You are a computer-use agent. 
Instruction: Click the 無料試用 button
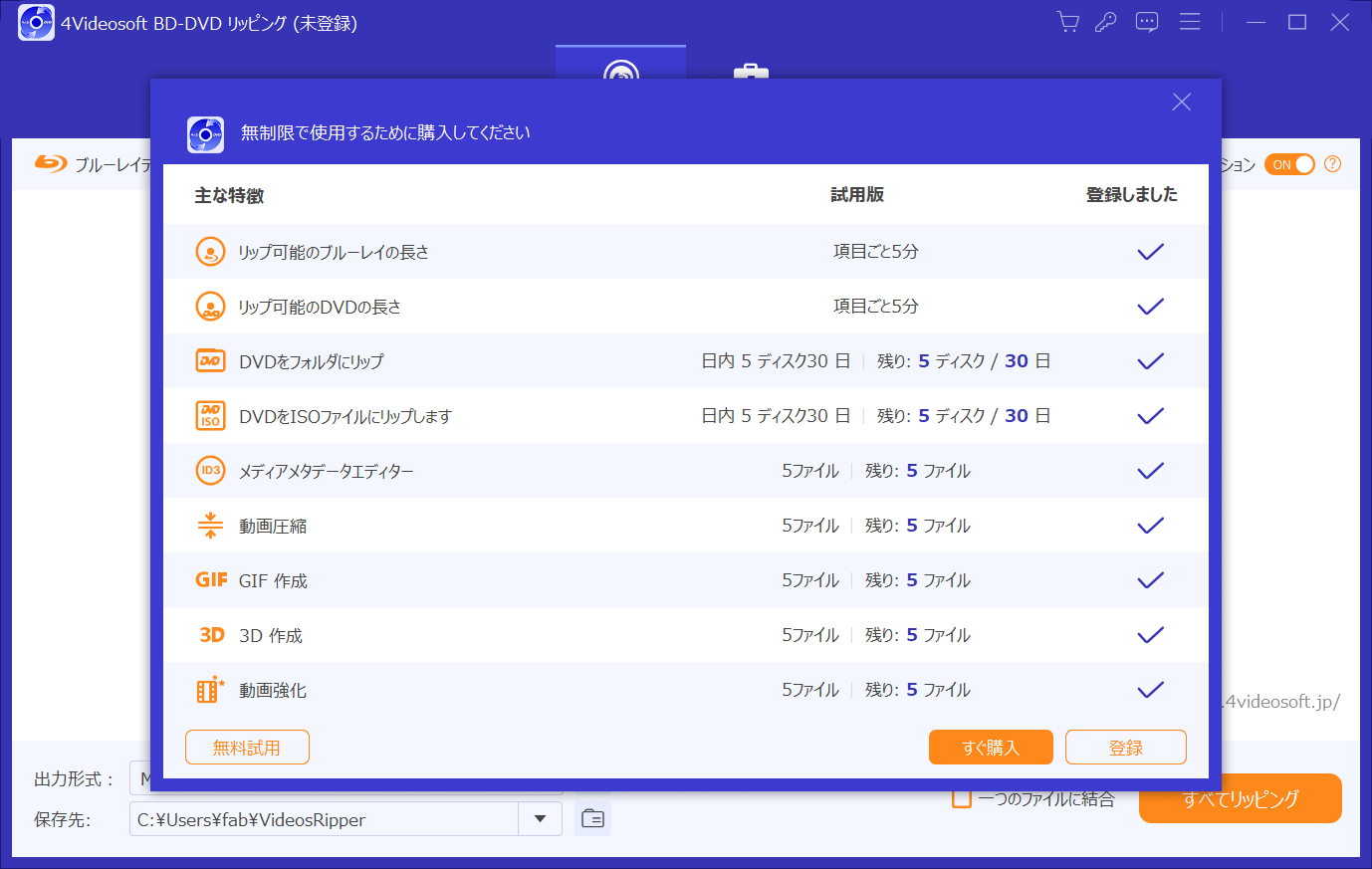coord(247,748)
